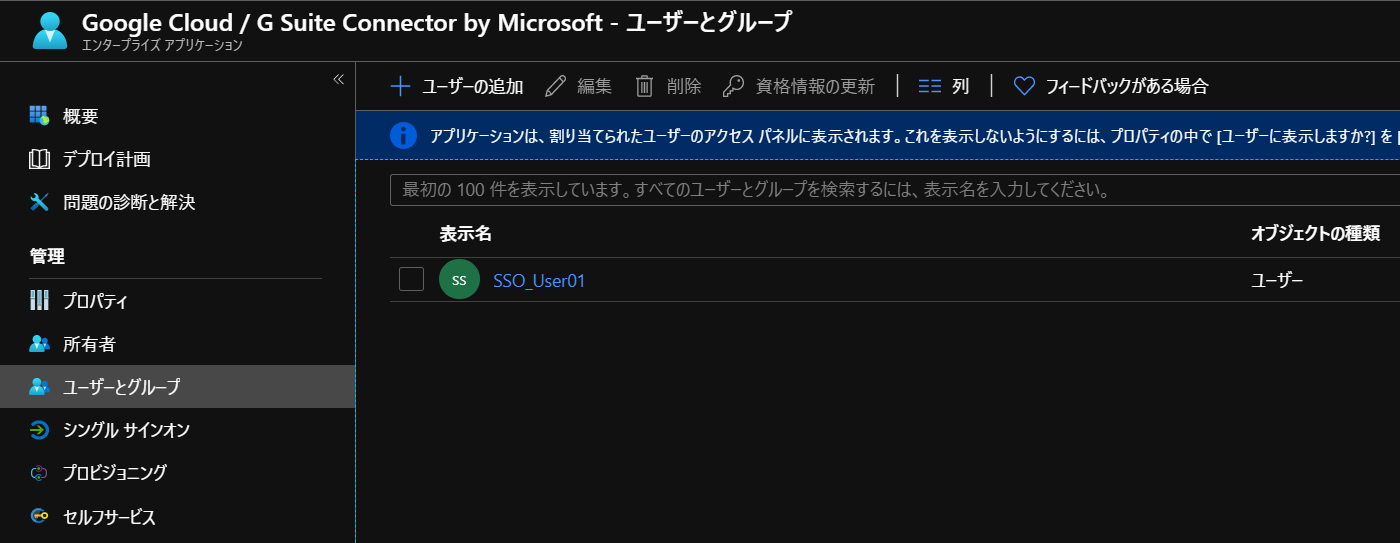Check the SSO_User01 row checkbox

(x=411, y=280)
